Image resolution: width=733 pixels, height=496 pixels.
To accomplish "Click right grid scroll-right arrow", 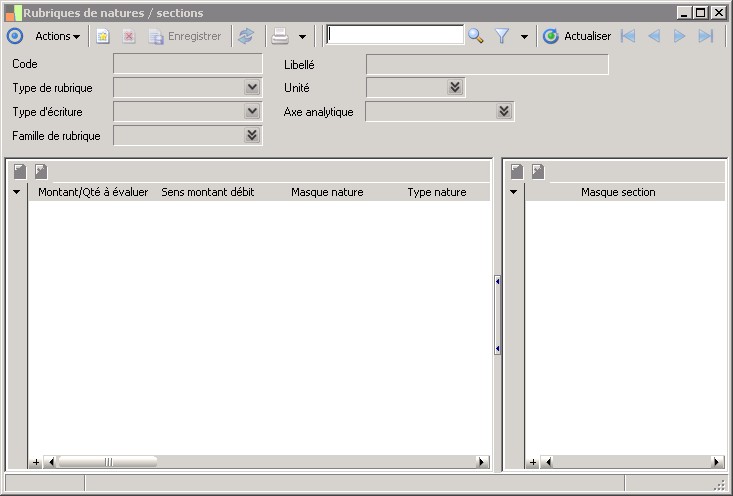I will 717,462.
